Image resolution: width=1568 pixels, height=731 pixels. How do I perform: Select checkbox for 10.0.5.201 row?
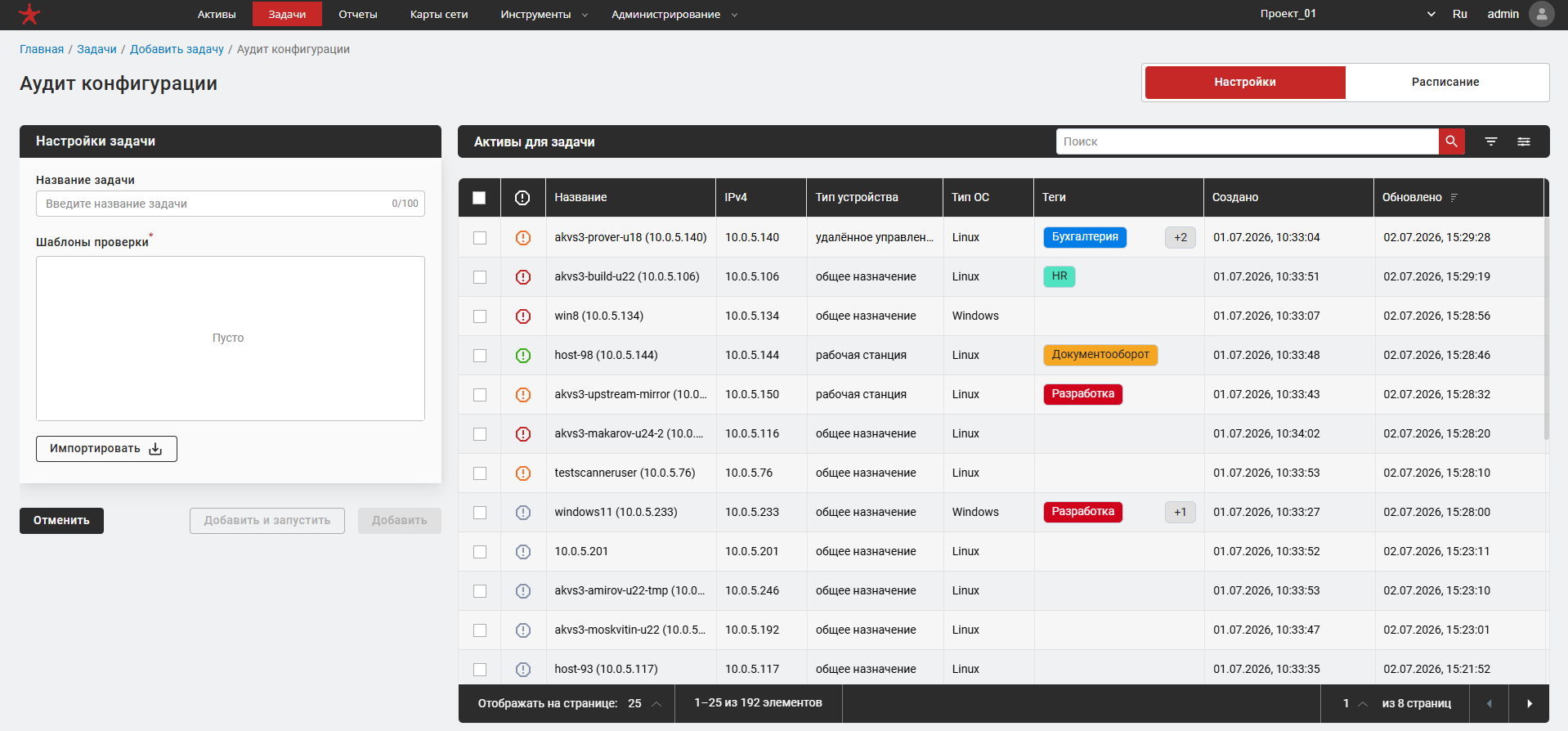(480, 552)
